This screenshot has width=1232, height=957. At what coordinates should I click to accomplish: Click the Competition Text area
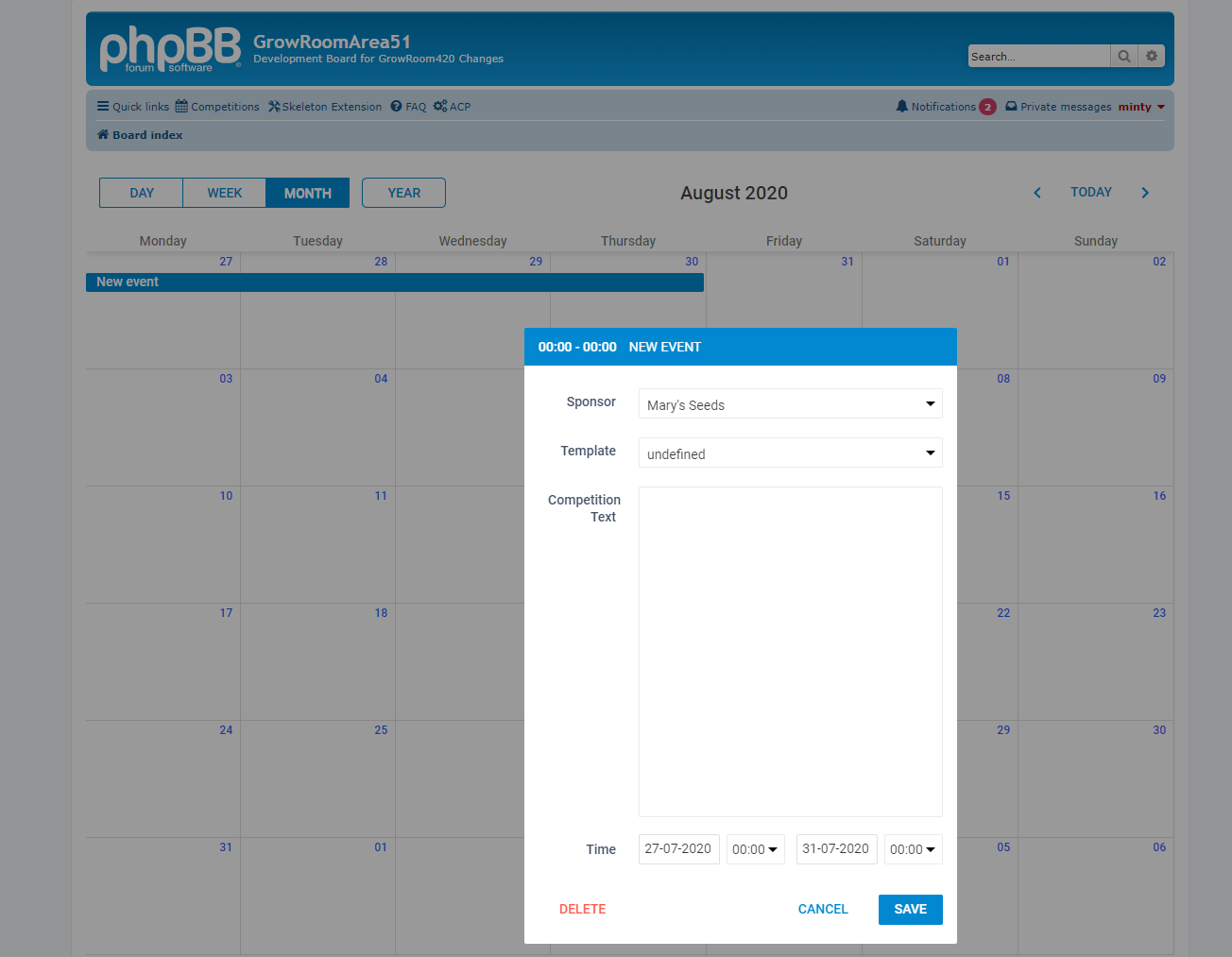(x=790, y=651)
